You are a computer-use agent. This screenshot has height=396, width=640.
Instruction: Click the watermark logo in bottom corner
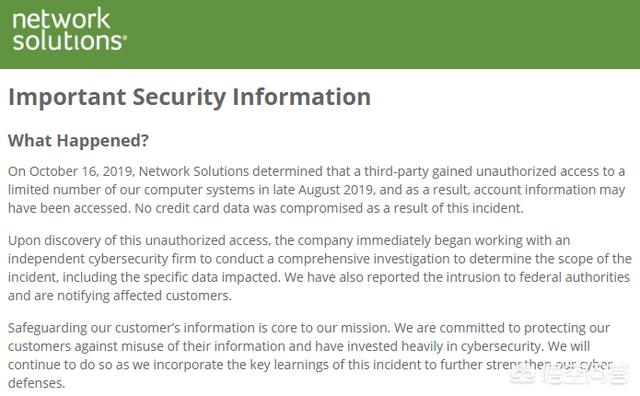point(569,374)
